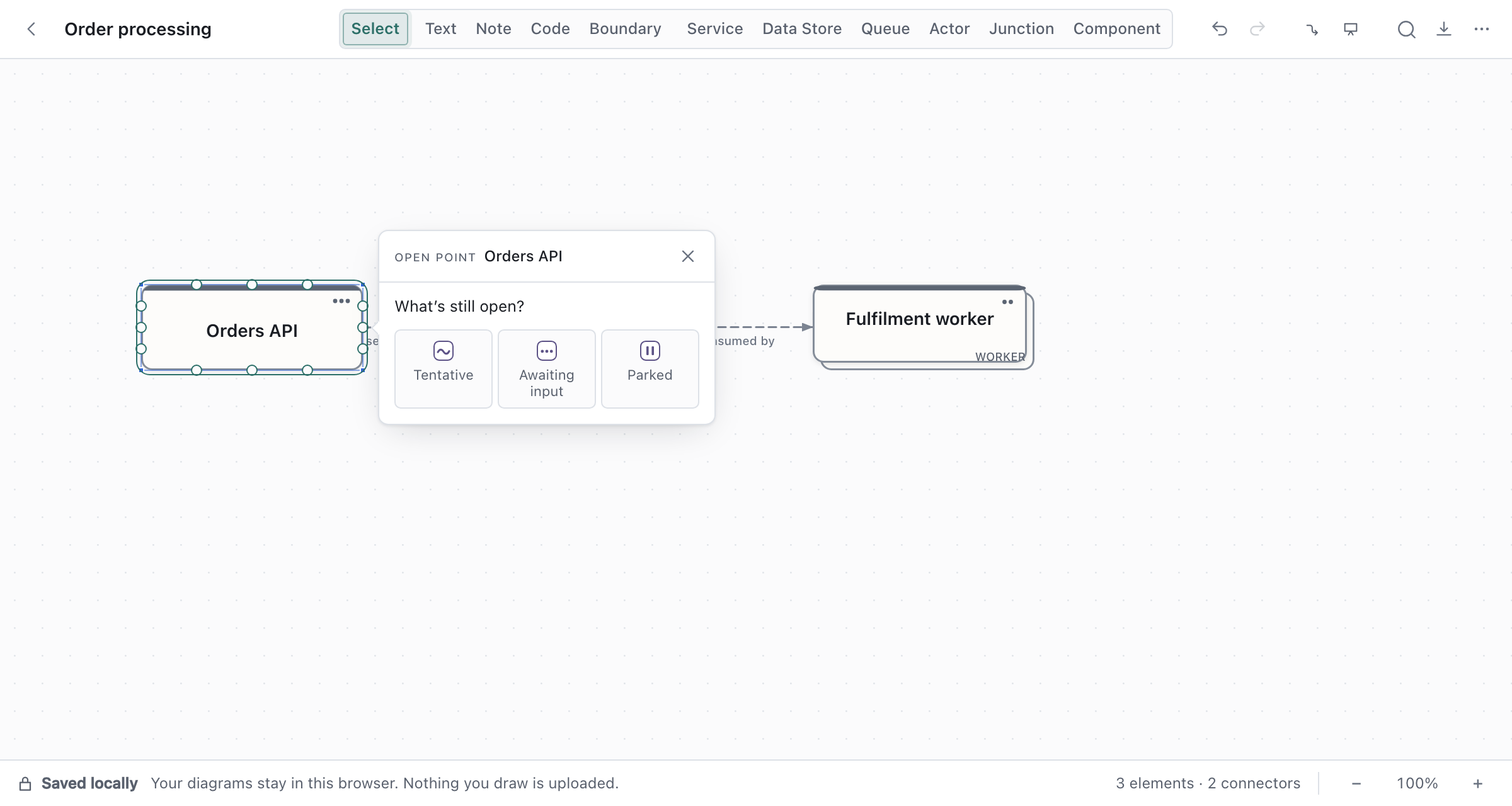Mark Orders API as Awaiting input
This screenshot has width=1512, height=806.
pos(547,369)
